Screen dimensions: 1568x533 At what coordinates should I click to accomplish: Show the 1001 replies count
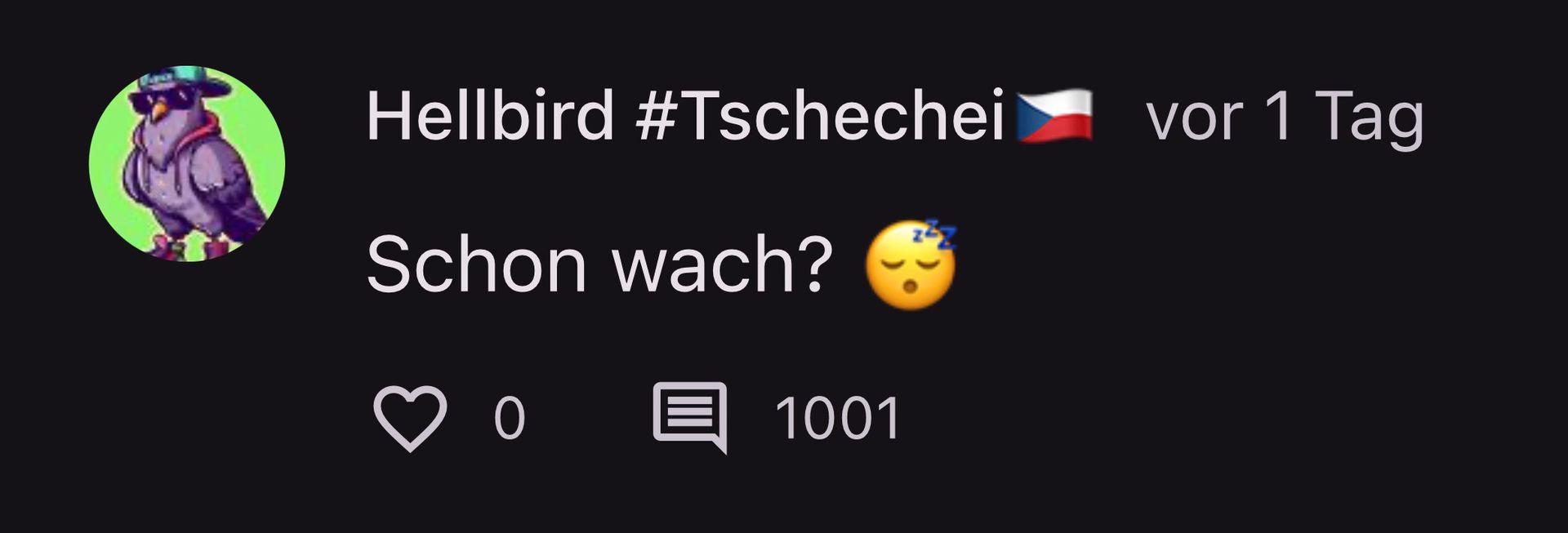838,418
